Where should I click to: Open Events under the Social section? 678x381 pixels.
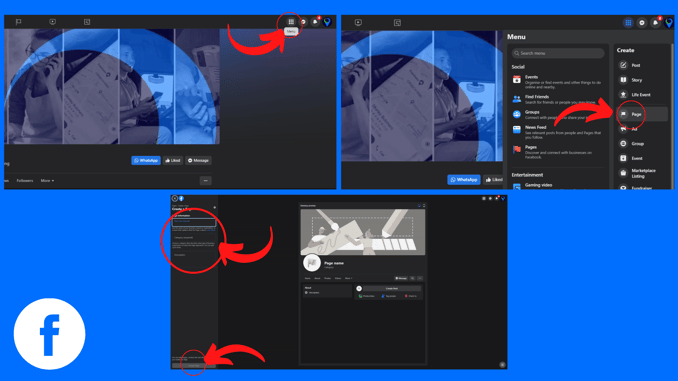pyautogui.click(x=557, y=82)
